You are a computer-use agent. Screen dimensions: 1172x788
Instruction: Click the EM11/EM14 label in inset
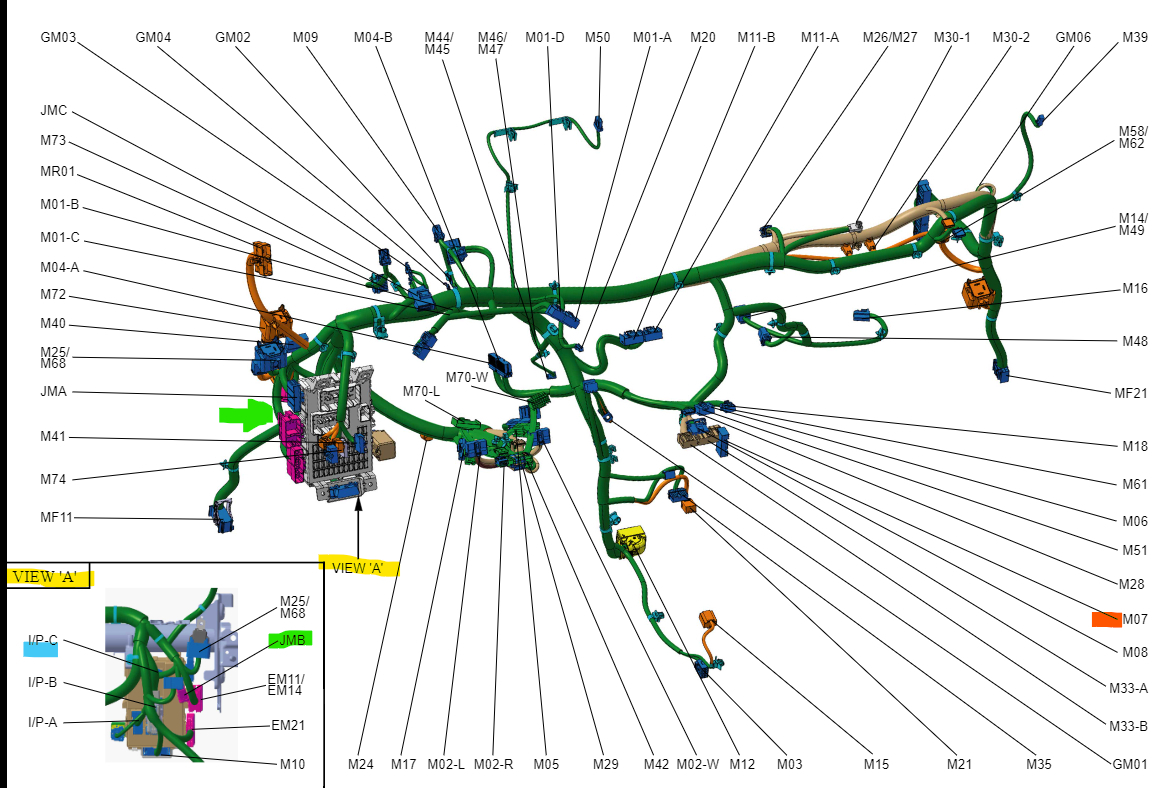286,685
